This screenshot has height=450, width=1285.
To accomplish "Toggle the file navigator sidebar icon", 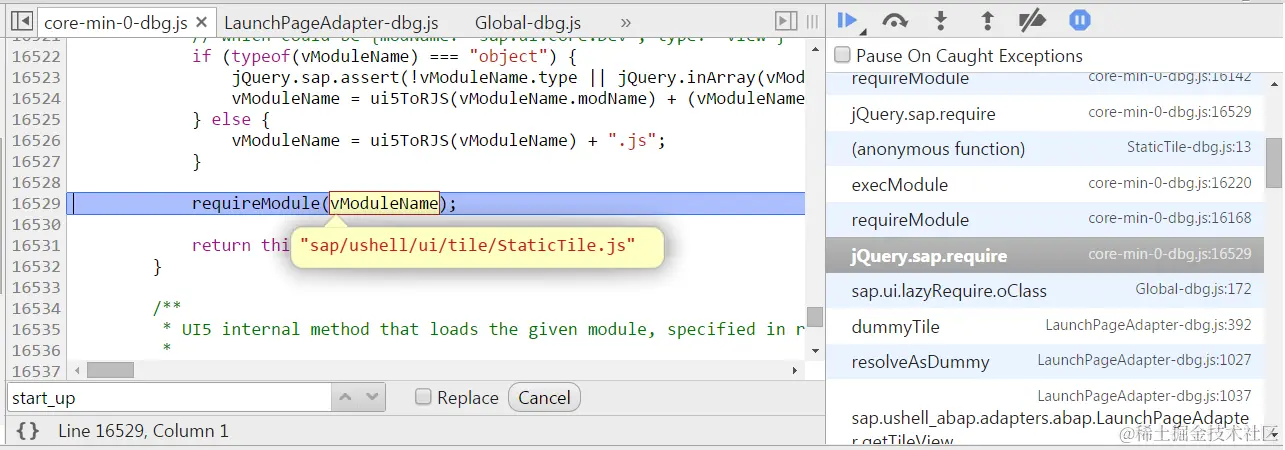I will tap(20, 21).
